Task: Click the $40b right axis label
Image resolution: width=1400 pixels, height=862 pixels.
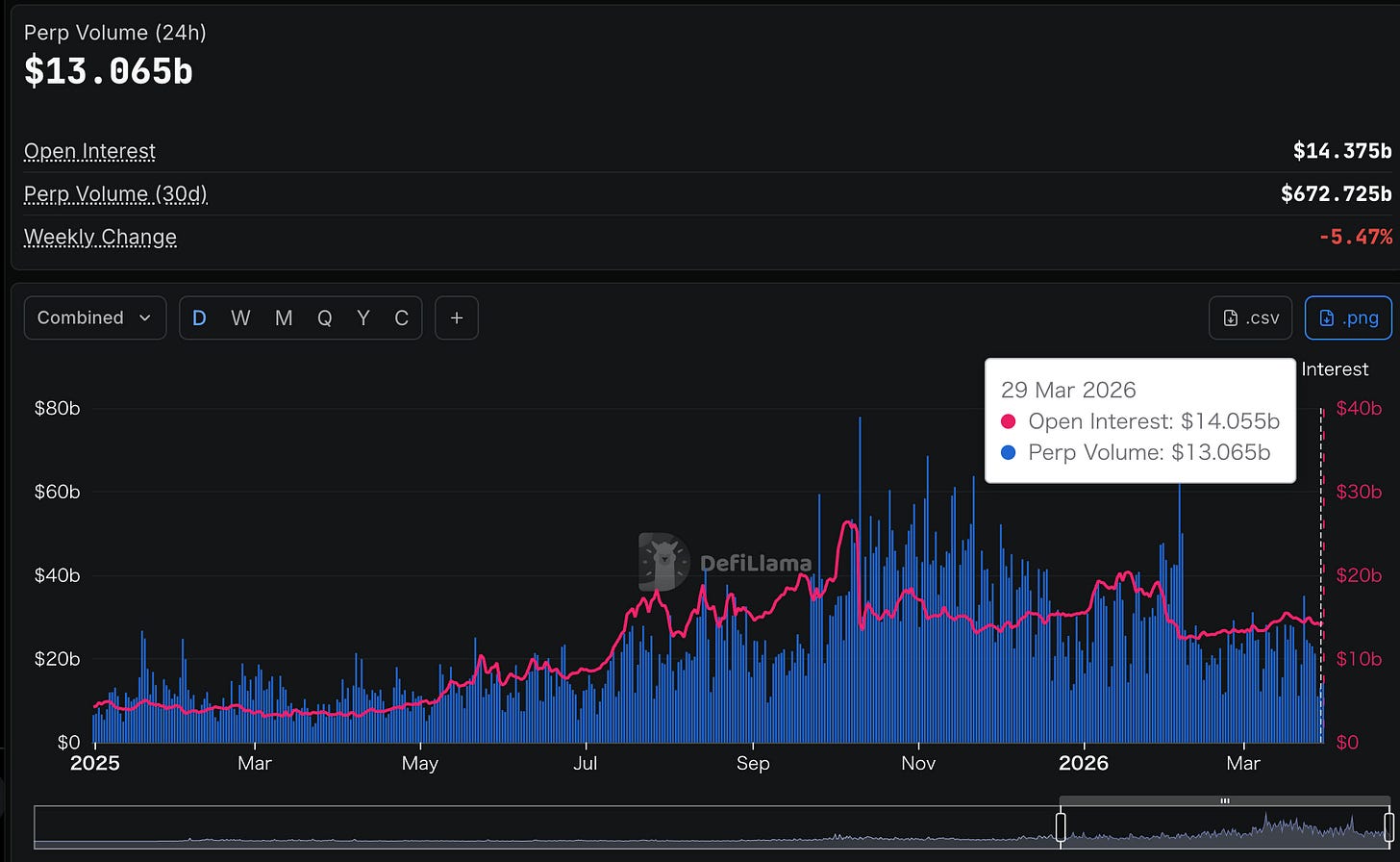Action: 1359,409
